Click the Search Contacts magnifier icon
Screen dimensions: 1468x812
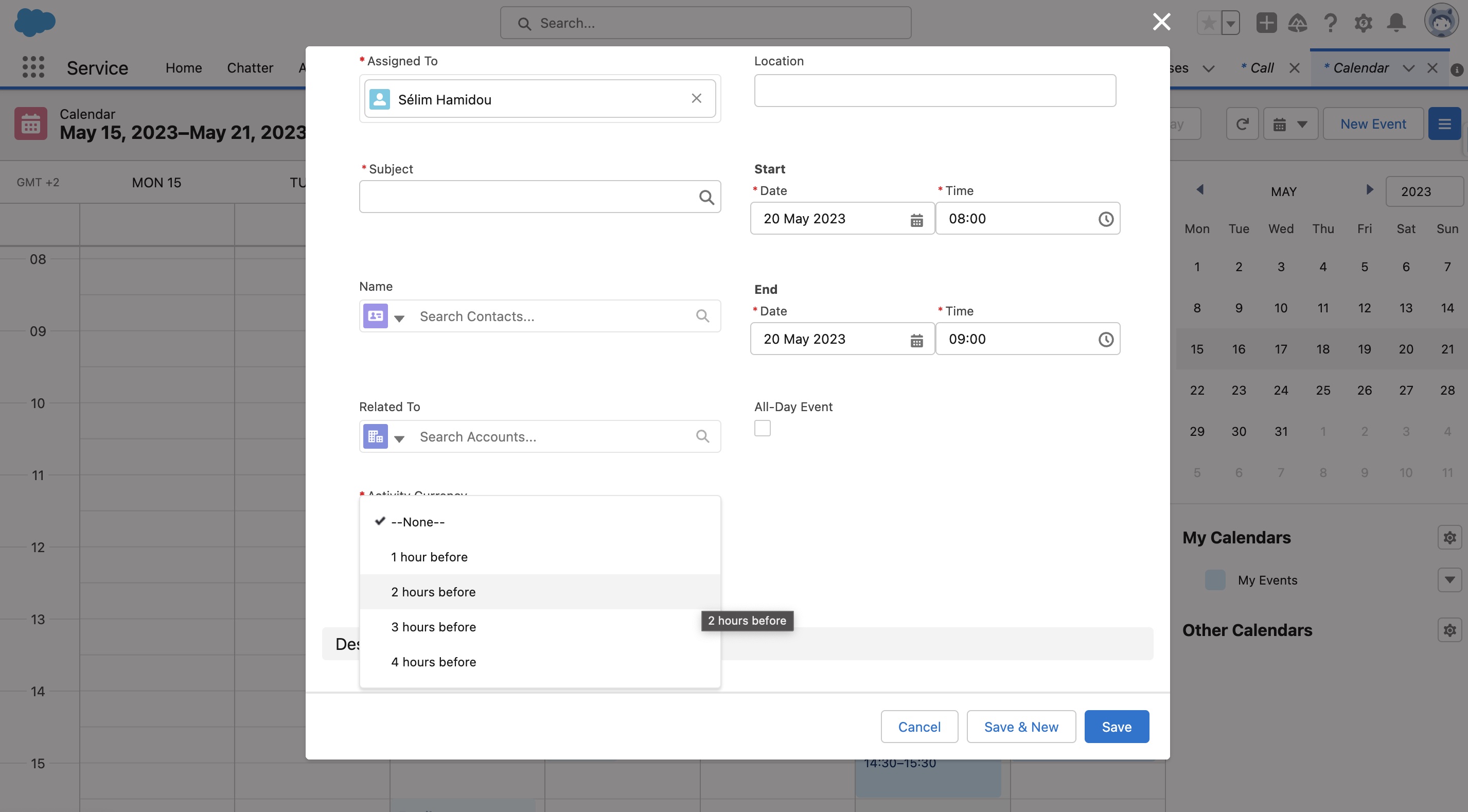click(x=703, y=315)
